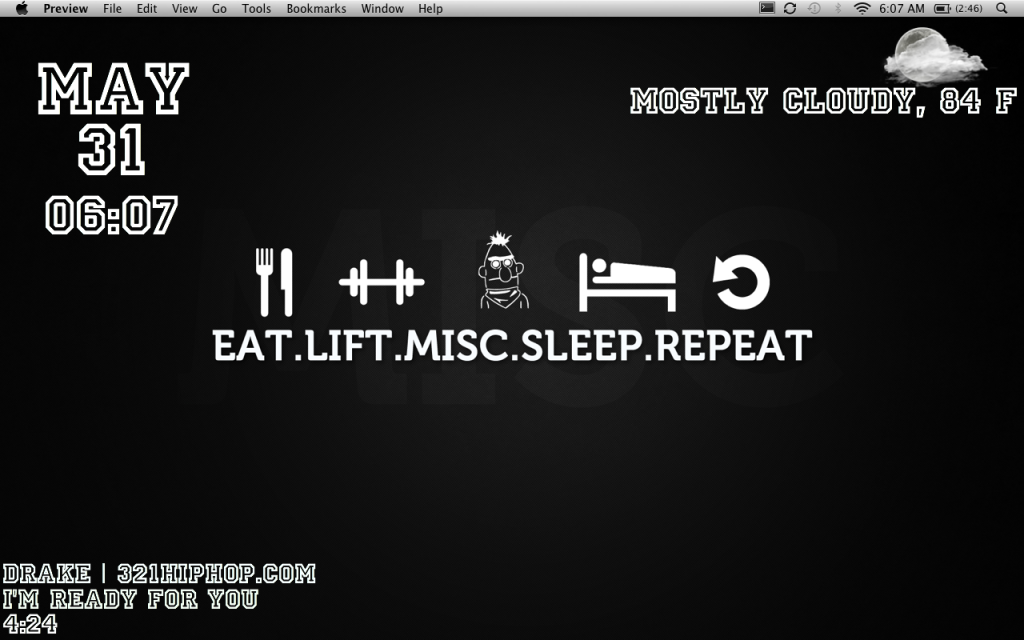Click the 'MOSTLY CLOUDY, 84 F' weather text
The image size is (1024, 640).
click(x=824, y=101)
